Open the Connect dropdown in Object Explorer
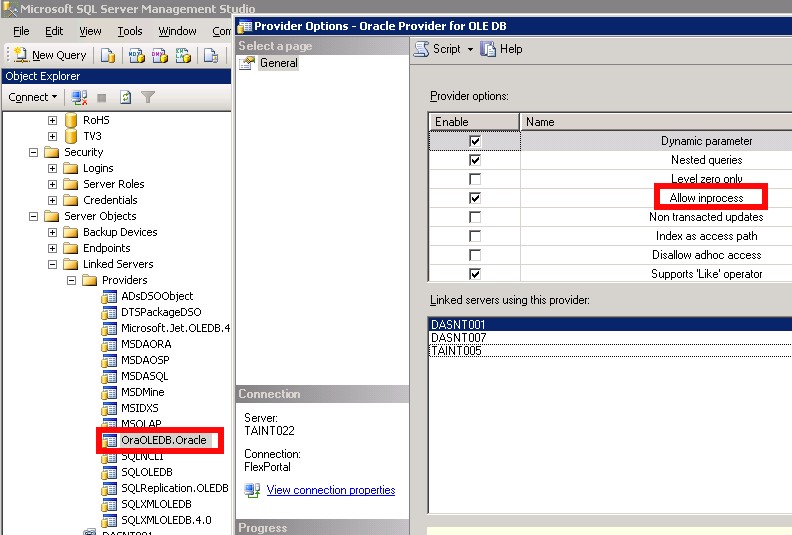 [x=32, y=97]
